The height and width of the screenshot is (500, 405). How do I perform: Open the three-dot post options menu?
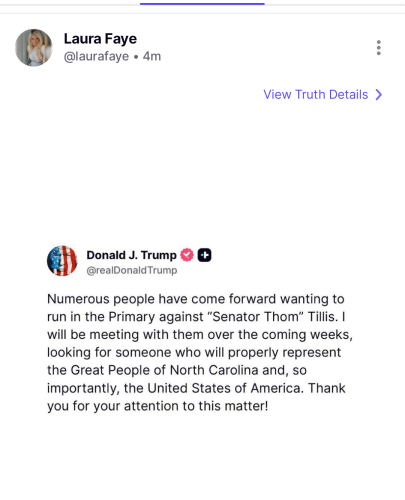[378, 48]
